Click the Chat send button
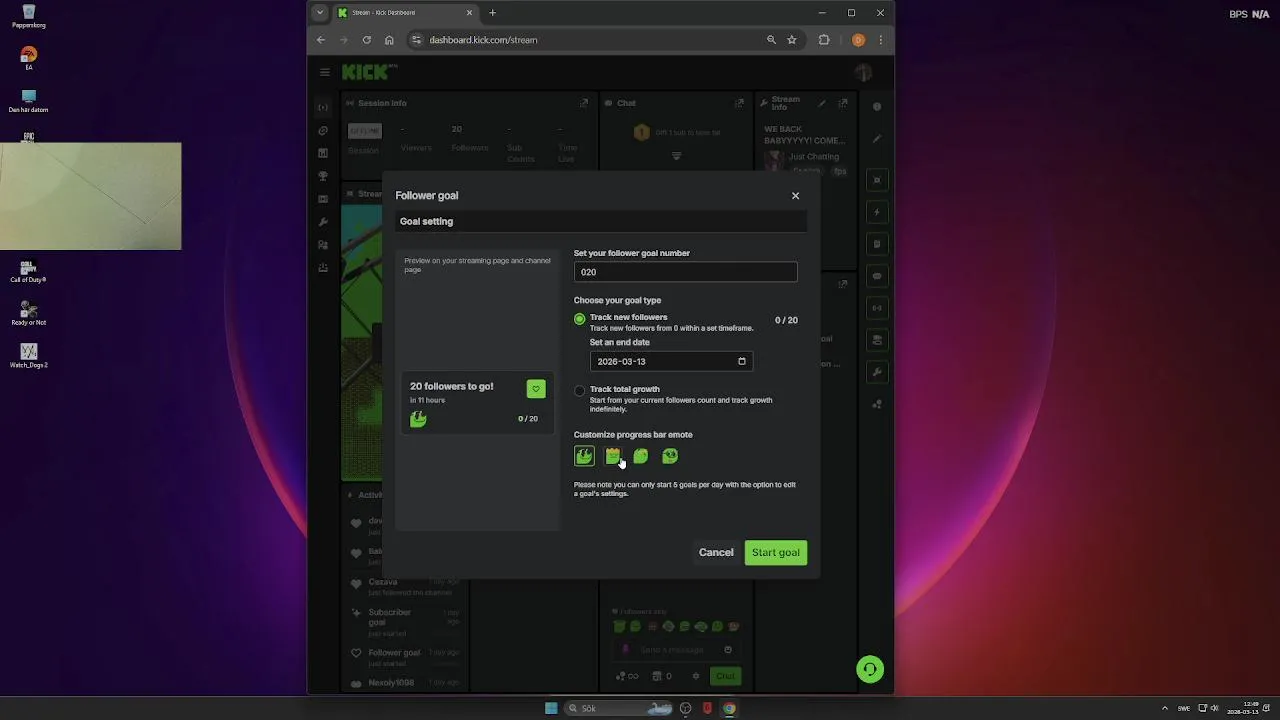Viewport: 1280px width, 720px height. click(725, 676)
